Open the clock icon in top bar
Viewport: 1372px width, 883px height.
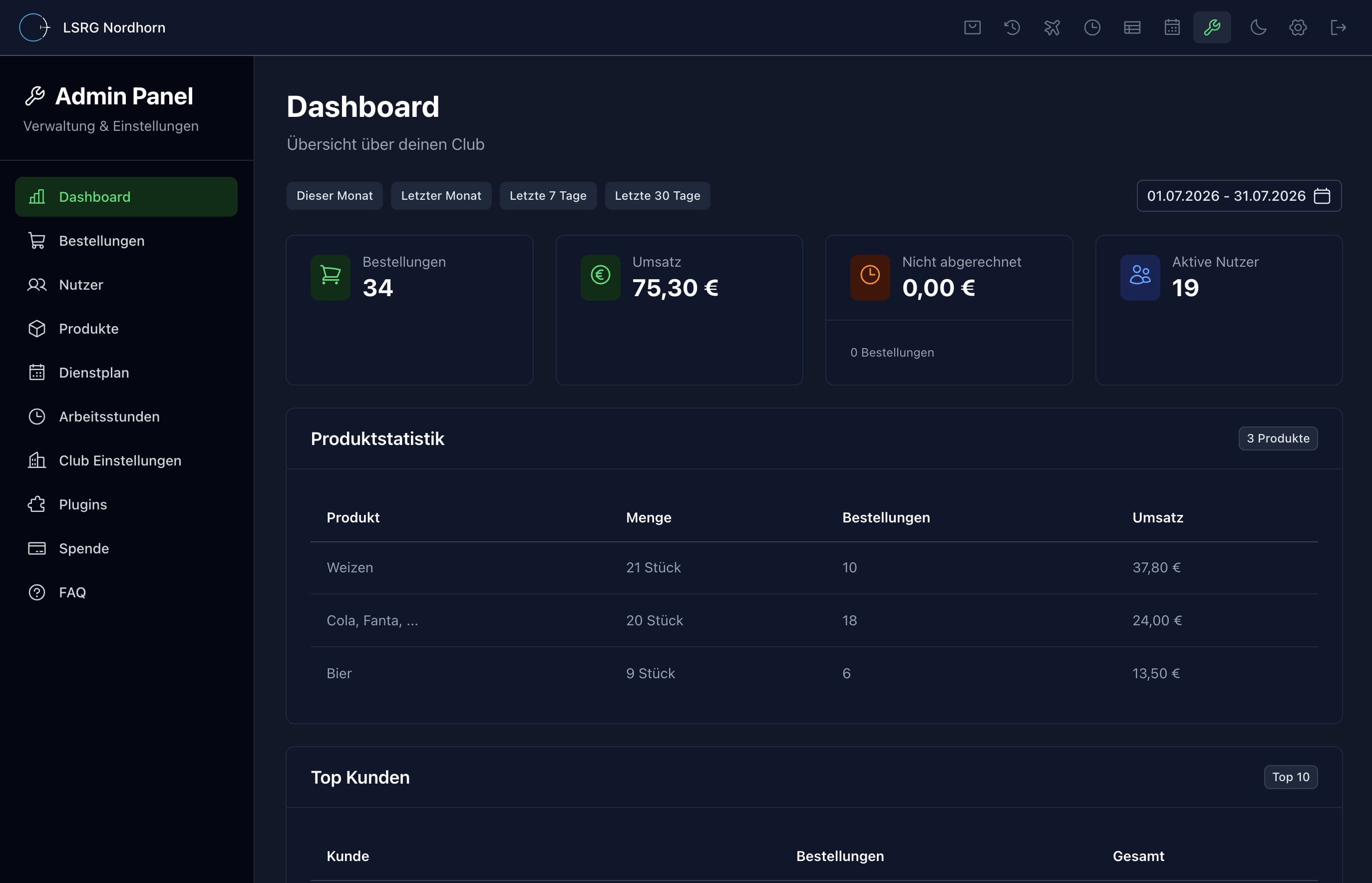coord(1092,27)
